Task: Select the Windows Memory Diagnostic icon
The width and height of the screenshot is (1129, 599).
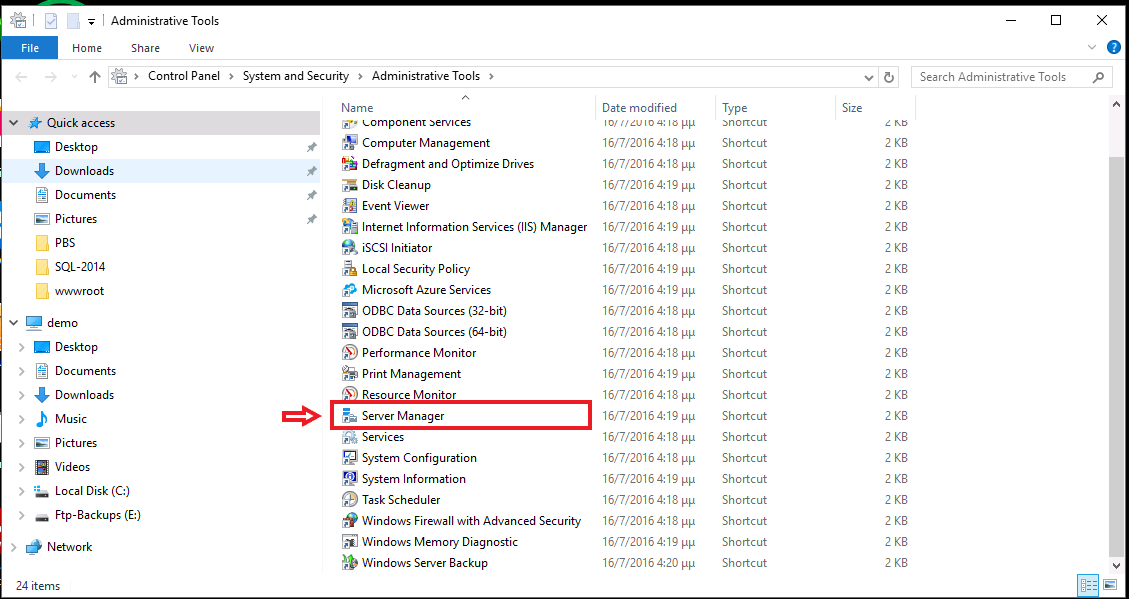Action: tap(350, 541)
